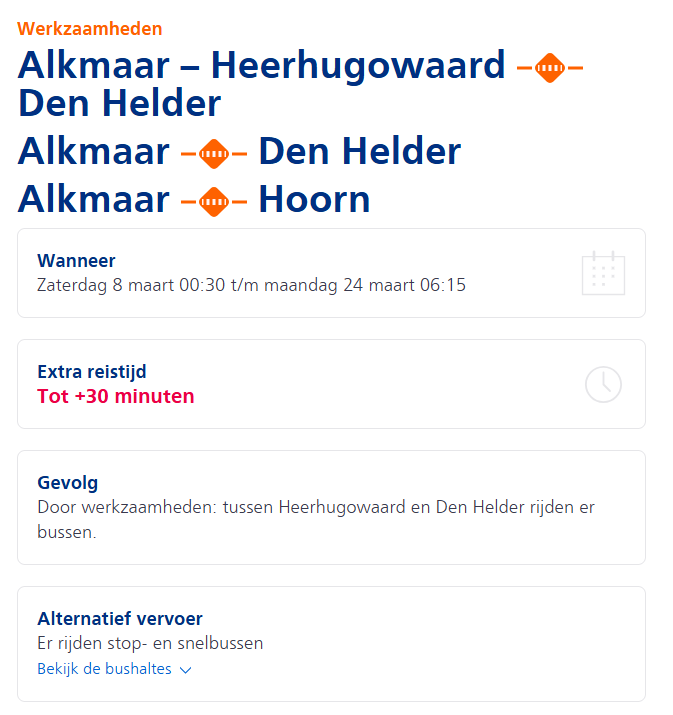
Task: Click the orange disruption icon after Heerhugowaard
Action: pos(550,68)
